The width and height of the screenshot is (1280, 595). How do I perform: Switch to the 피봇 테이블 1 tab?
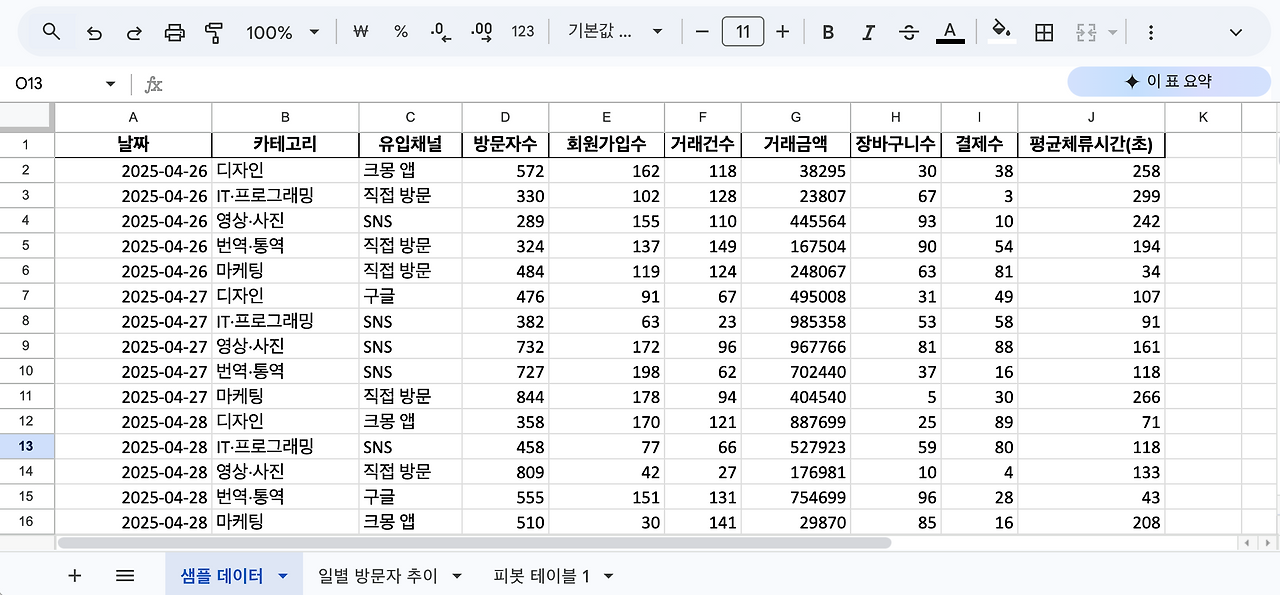click(x=542, y=575)
